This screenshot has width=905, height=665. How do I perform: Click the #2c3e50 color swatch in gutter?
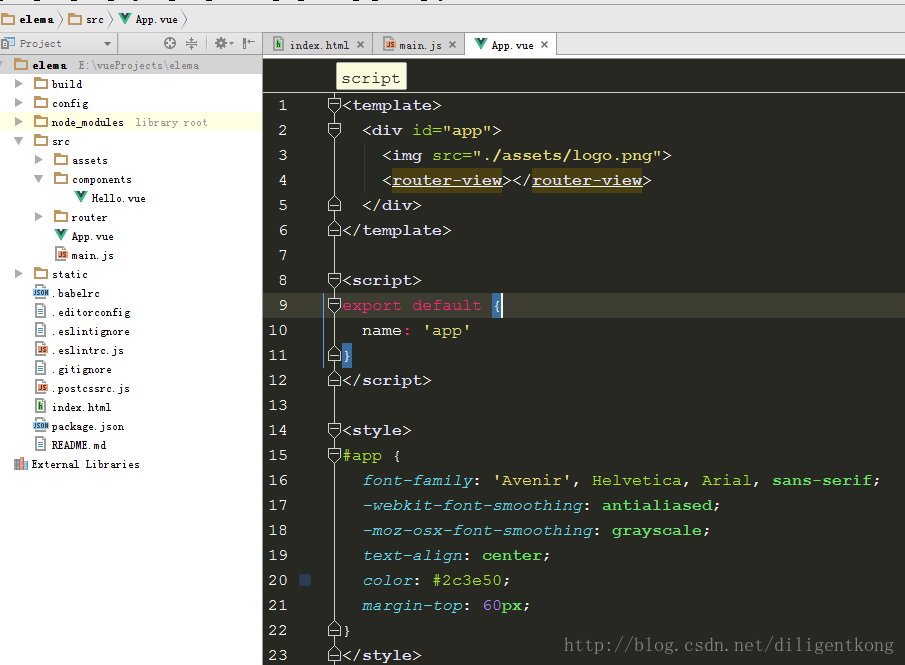point(305,580)
